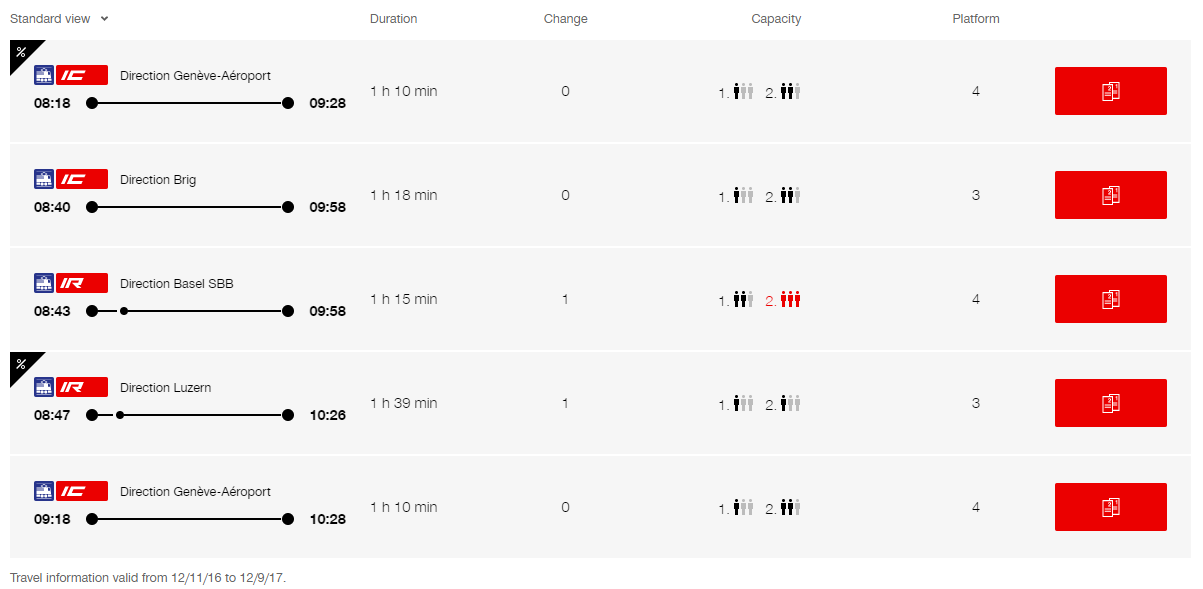Click station icon beside 09:18 IC train

pos(44,492)
